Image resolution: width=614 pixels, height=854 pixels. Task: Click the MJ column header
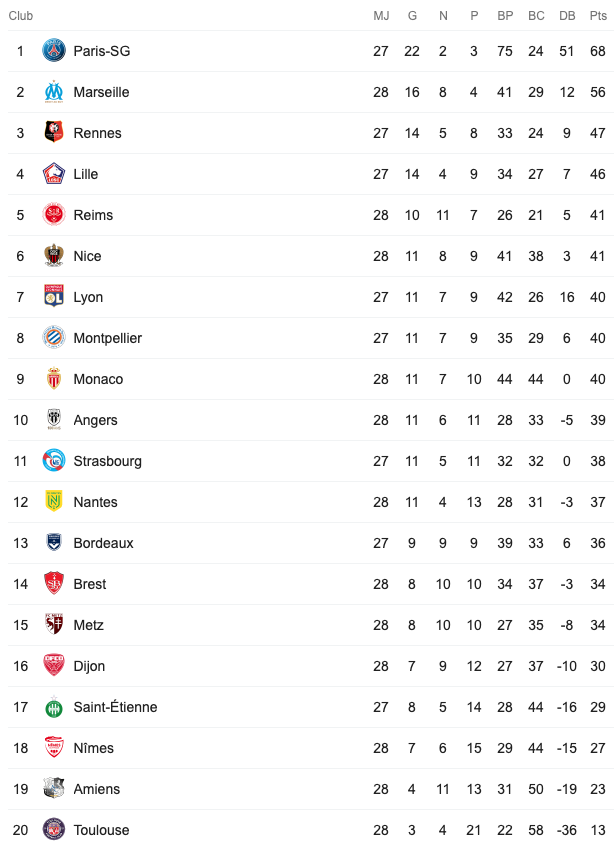click(x=381, y=16)
